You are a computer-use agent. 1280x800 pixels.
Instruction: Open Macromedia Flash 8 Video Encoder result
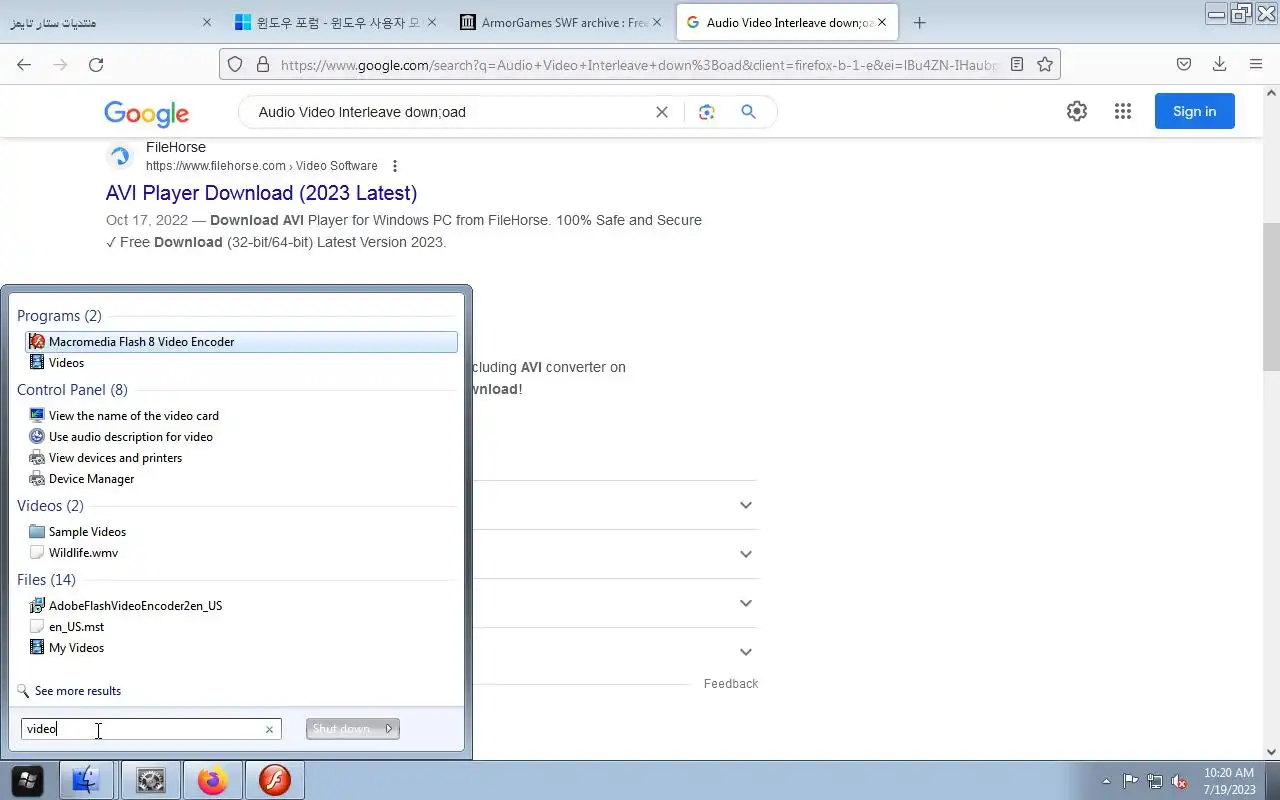(x=241, y=342)
